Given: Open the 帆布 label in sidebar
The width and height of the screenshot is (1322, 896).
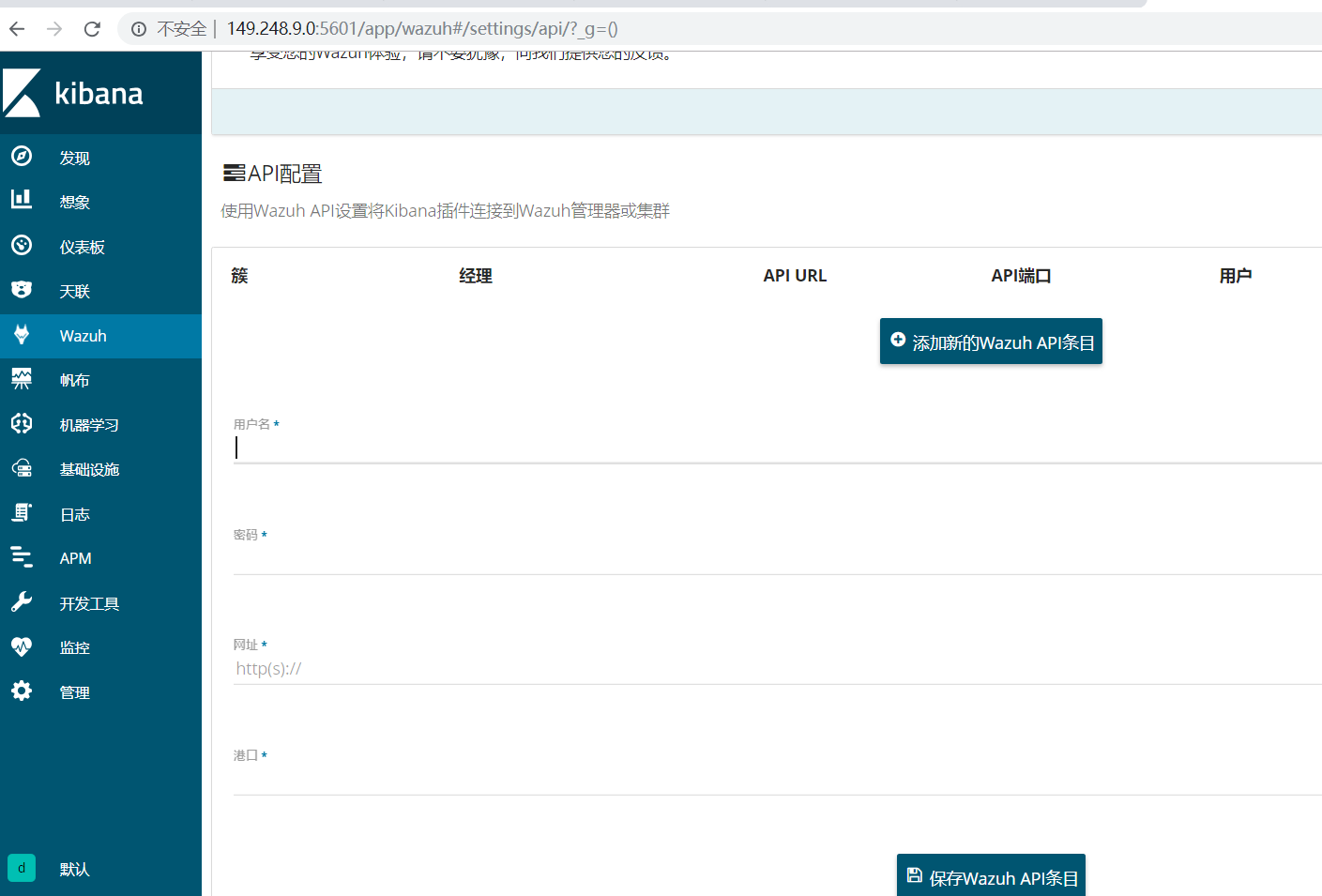Looking at the screenshot, I should click(x=75, y=380).
